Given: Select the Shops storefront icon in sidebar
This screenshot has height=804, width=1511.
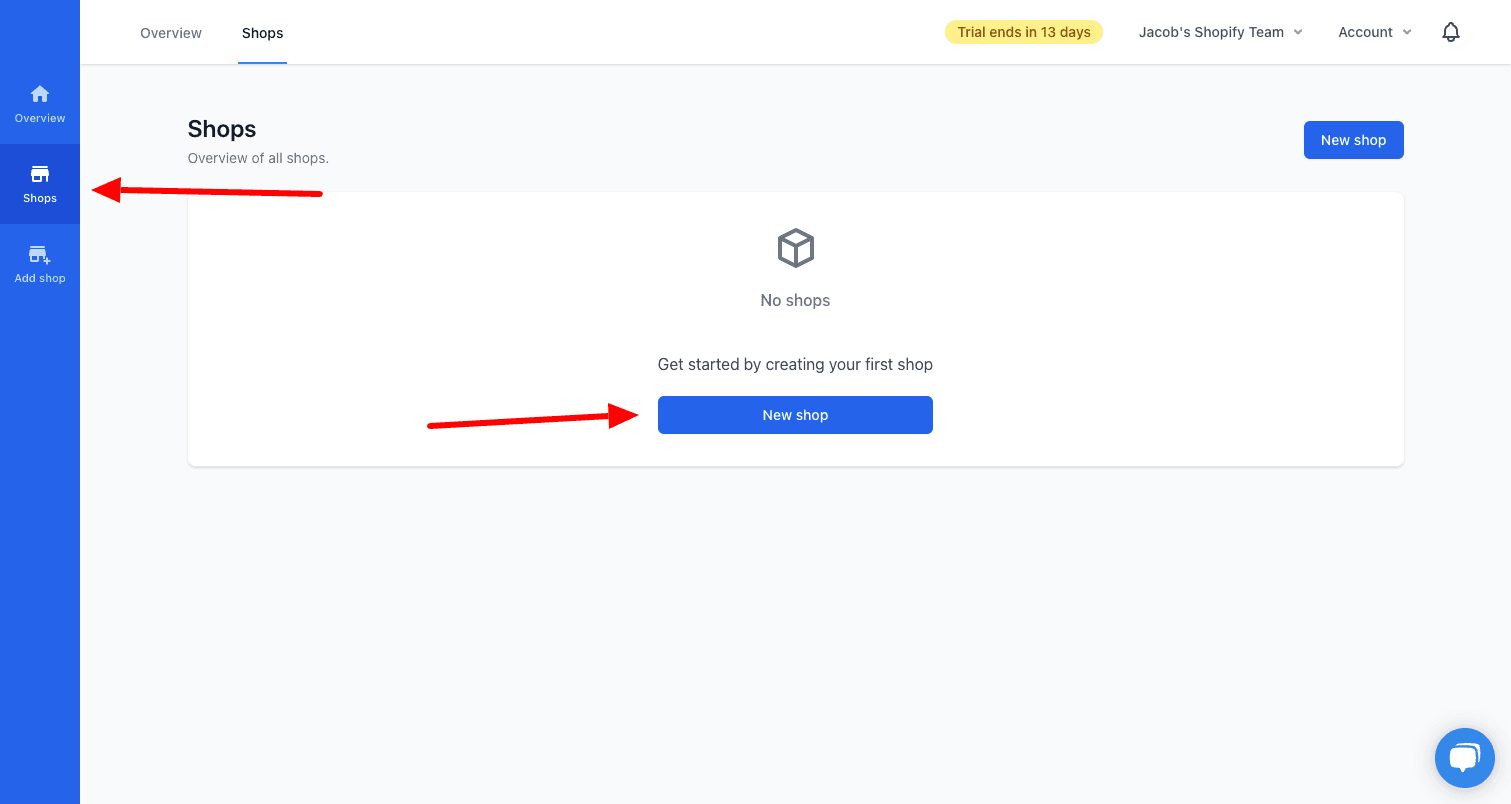Looking at the screenshot, I should click(x=40, y=174).
